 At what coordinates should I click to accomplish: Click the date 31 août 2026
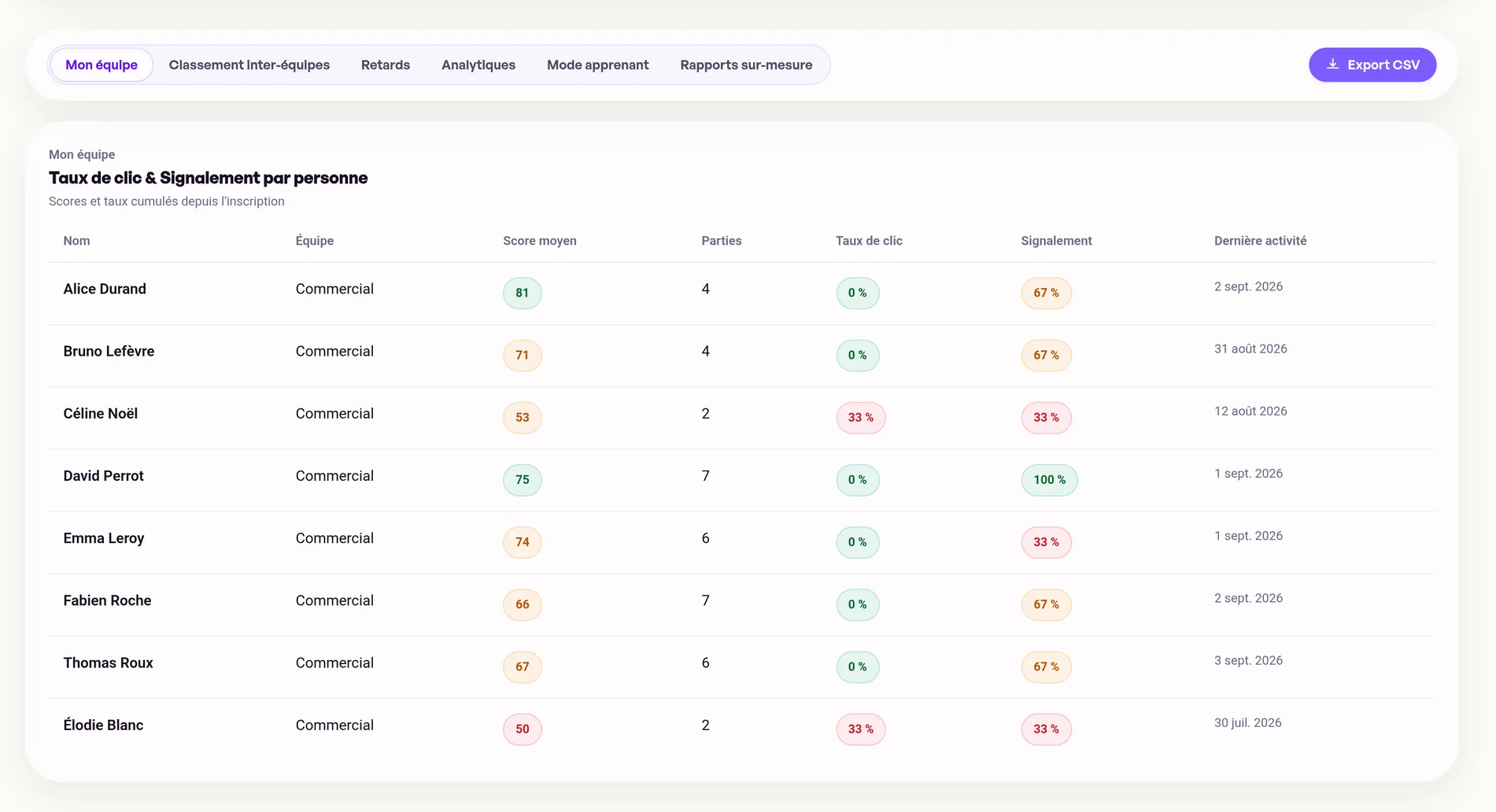point(1250,349)
